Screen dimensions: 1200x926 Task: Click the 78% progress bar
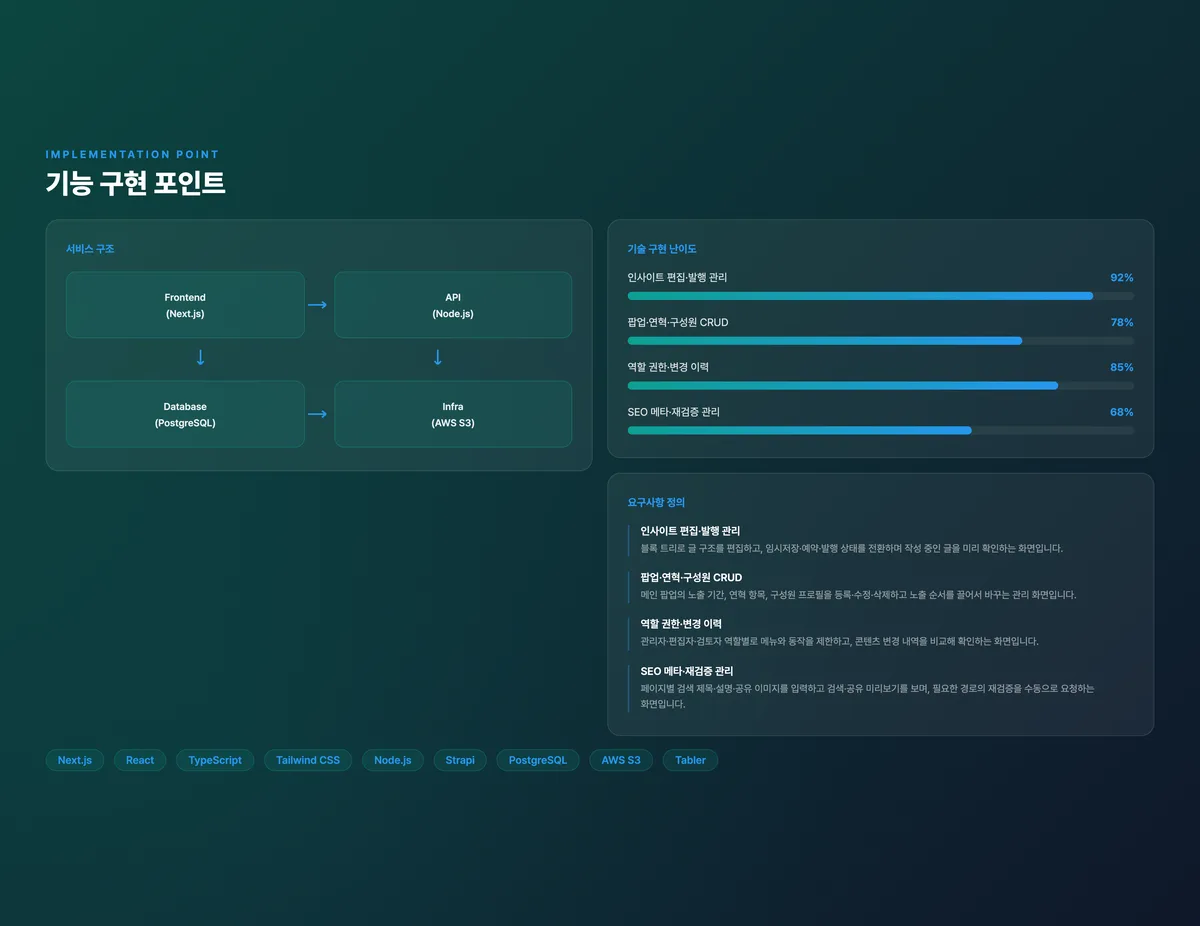[x=881, y=341]
